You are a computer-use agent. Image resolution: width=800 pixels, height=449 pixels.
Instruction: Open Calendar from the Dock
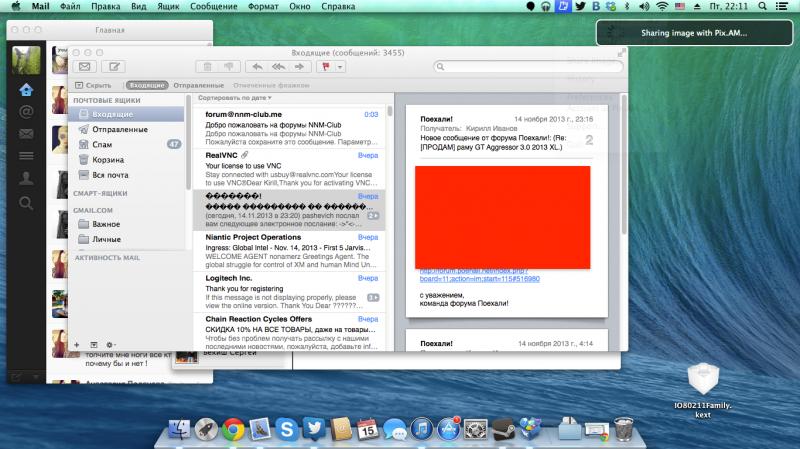click(x=367, y=430)
